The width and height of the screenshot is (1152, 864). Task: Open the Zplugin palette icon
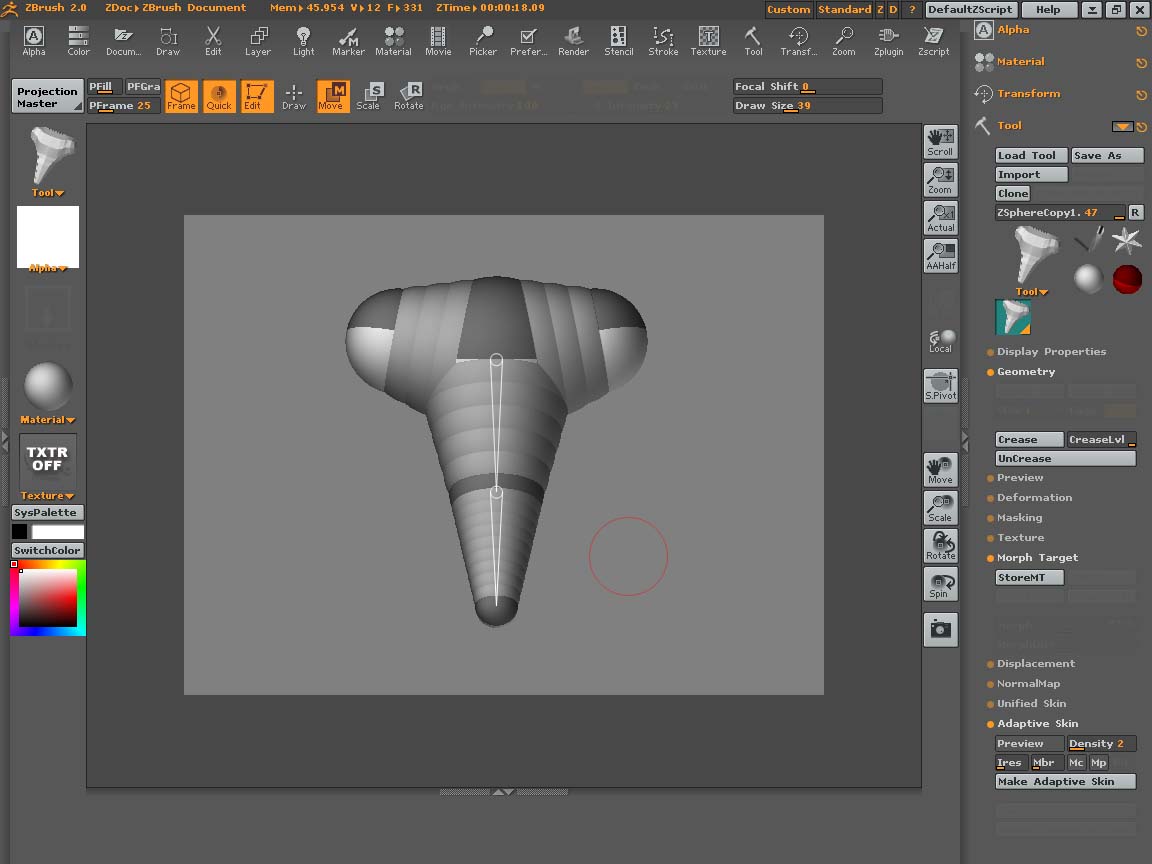[888, 40]
